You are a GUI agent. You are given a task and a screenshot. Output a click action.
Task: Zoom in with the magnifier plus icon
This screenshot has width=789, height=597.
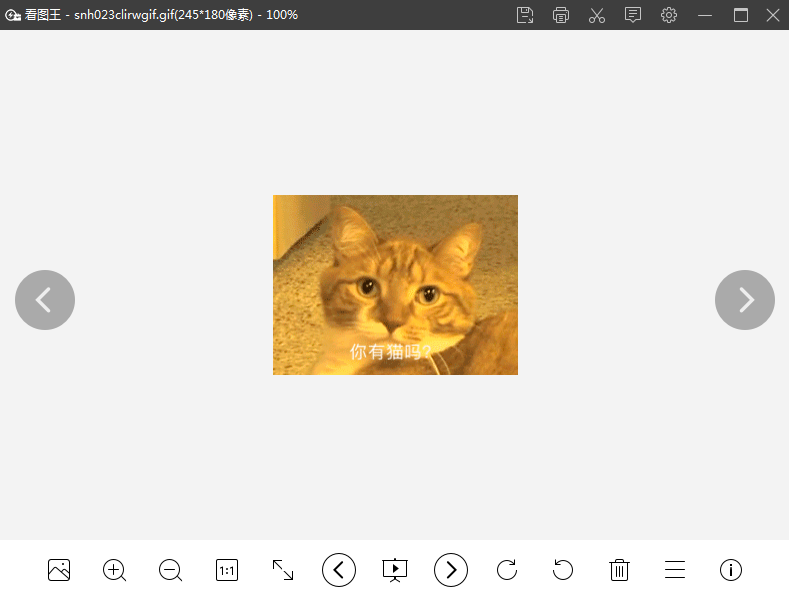click(115, 570)
